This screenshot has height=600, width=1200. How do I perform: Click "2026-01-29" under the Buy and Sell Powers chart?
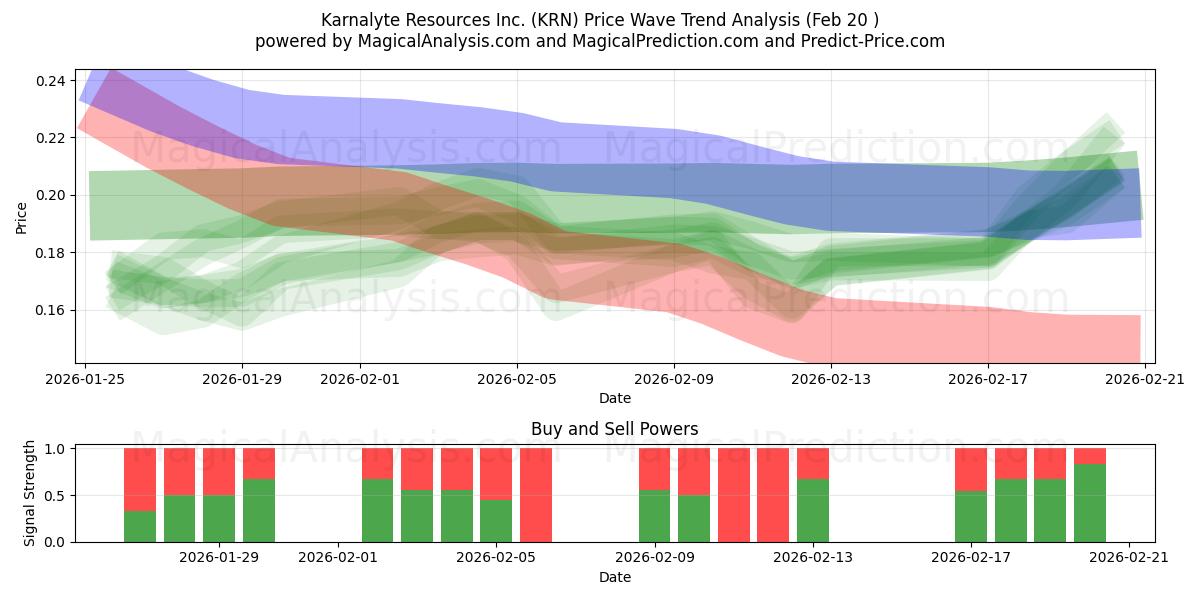(219, 558)
